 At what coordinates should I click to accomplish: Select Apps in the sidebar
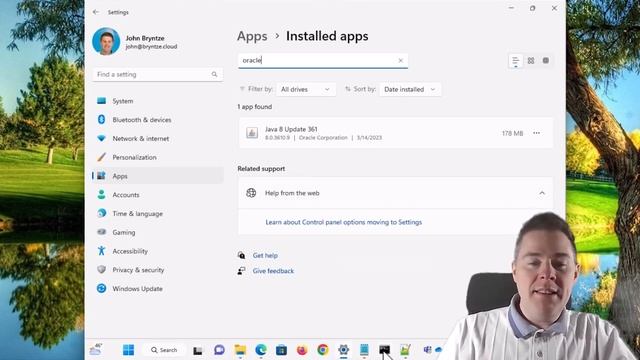(x=158, y=176)
